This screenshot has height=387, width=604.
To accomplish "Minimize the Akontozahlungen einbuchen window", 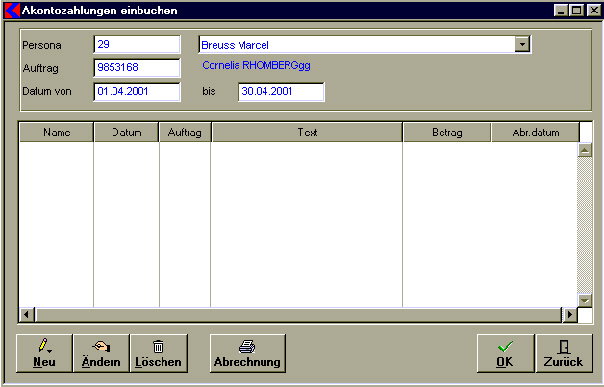I will pos(560,10).
